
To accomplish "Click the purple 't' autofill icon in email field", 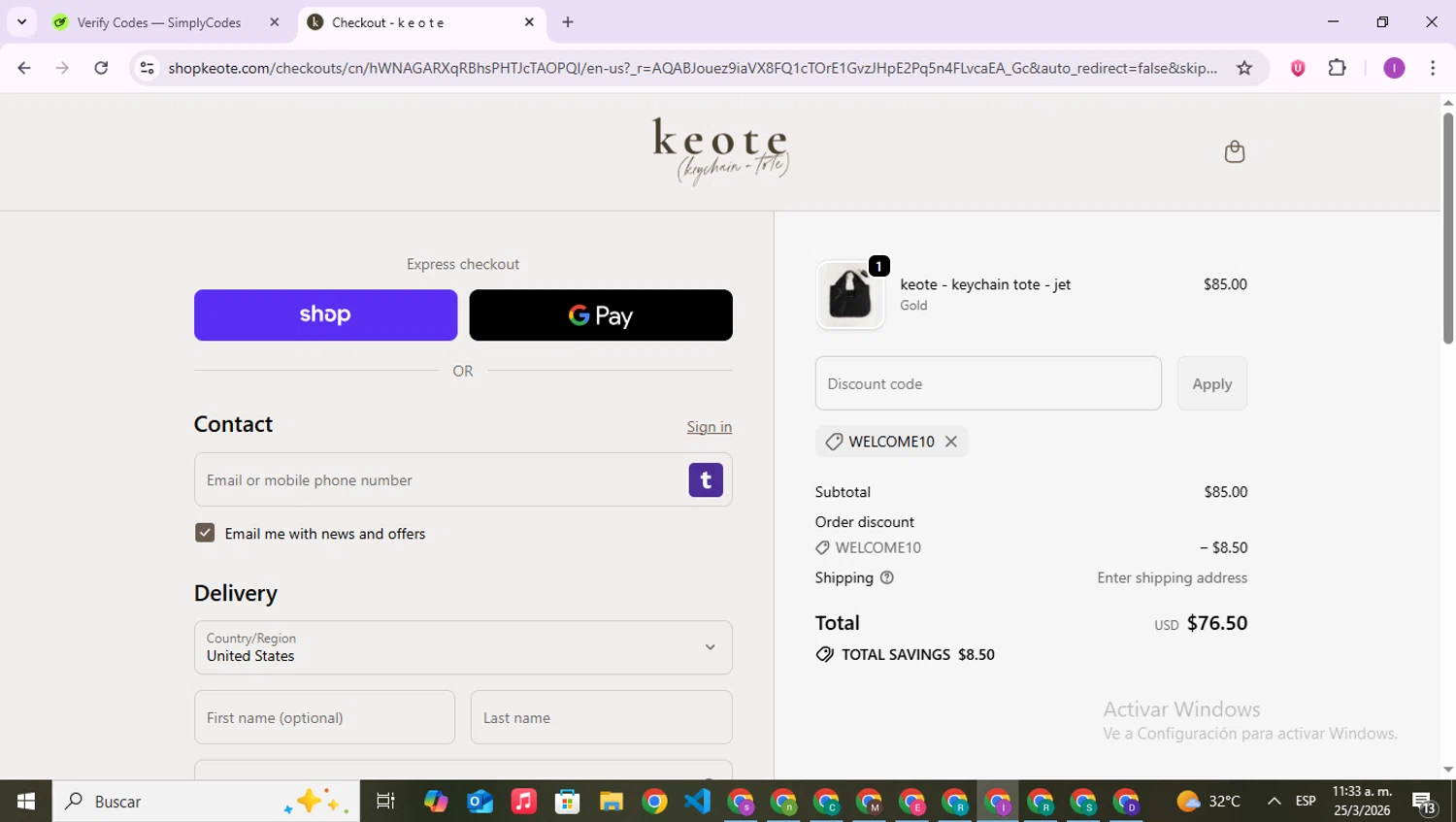I will coord(706,479).
